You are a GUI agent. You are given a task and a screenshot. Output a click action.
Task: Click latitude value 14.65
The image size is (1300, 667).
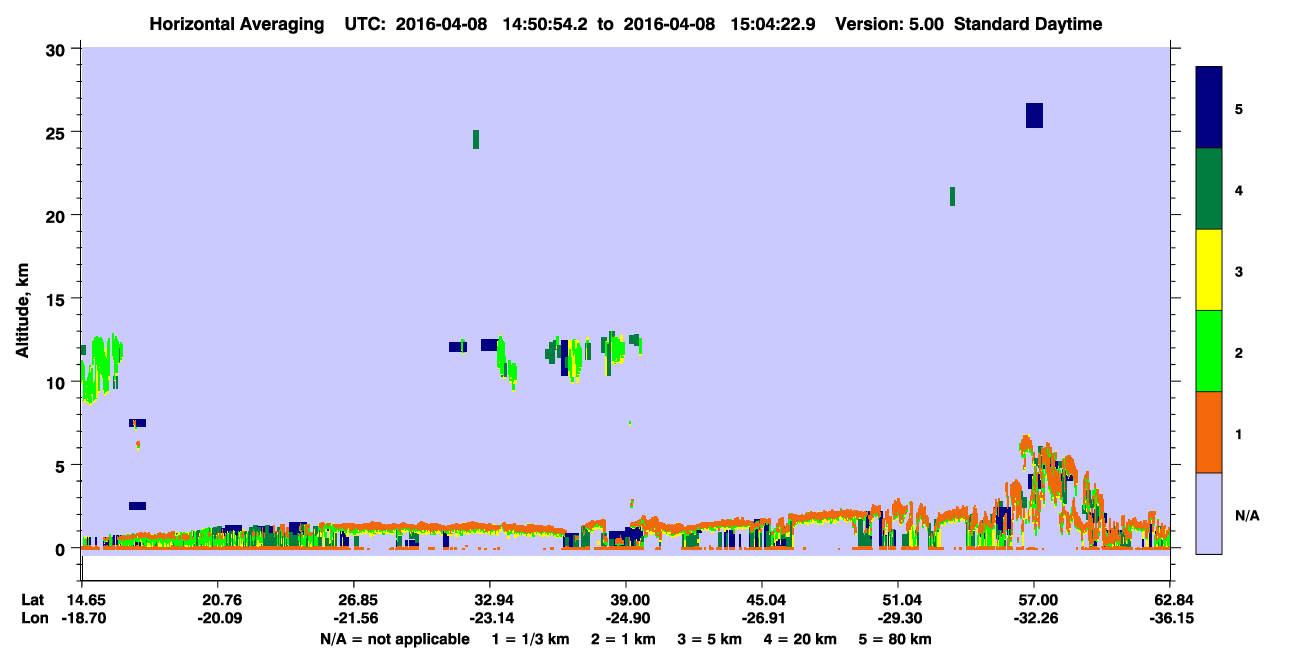(x=82, y=600)
